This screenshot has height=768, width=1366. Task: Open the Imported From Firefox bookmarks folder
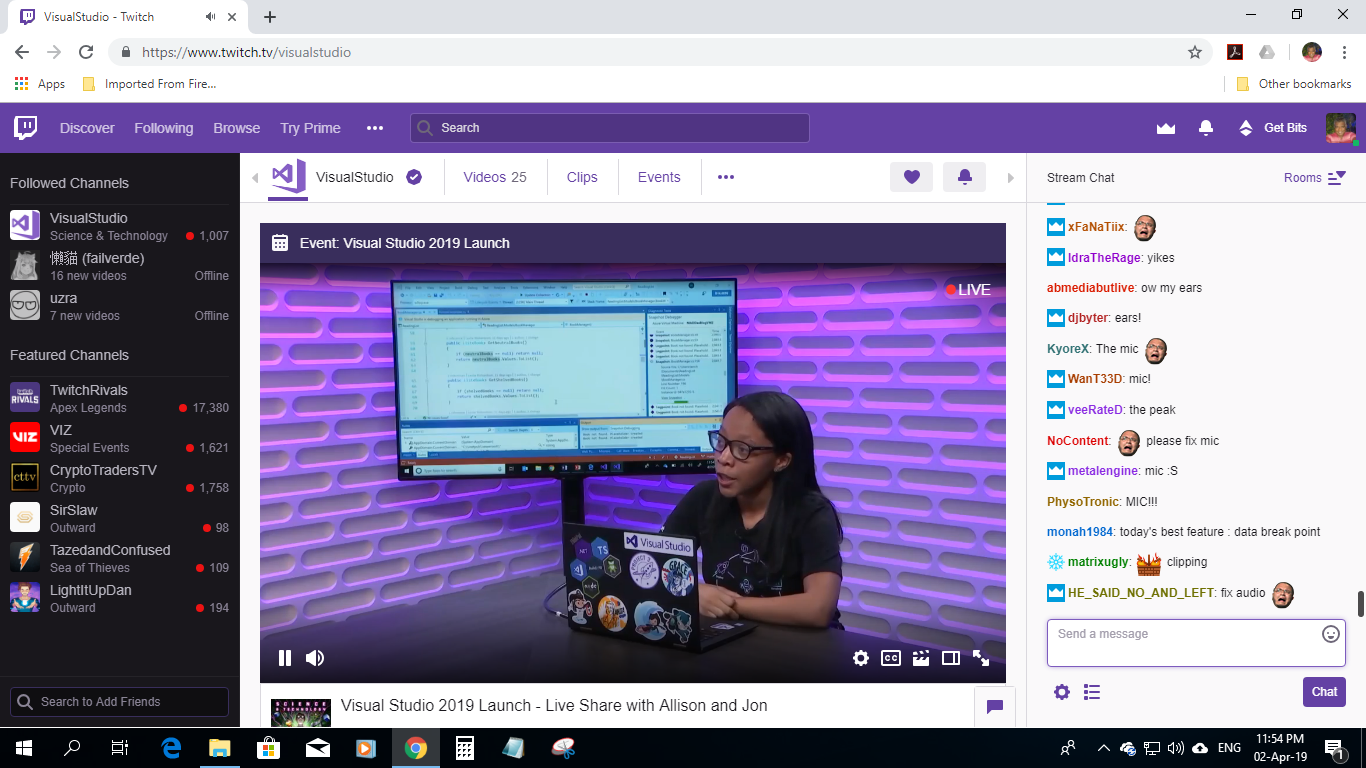tap(149, 84)
